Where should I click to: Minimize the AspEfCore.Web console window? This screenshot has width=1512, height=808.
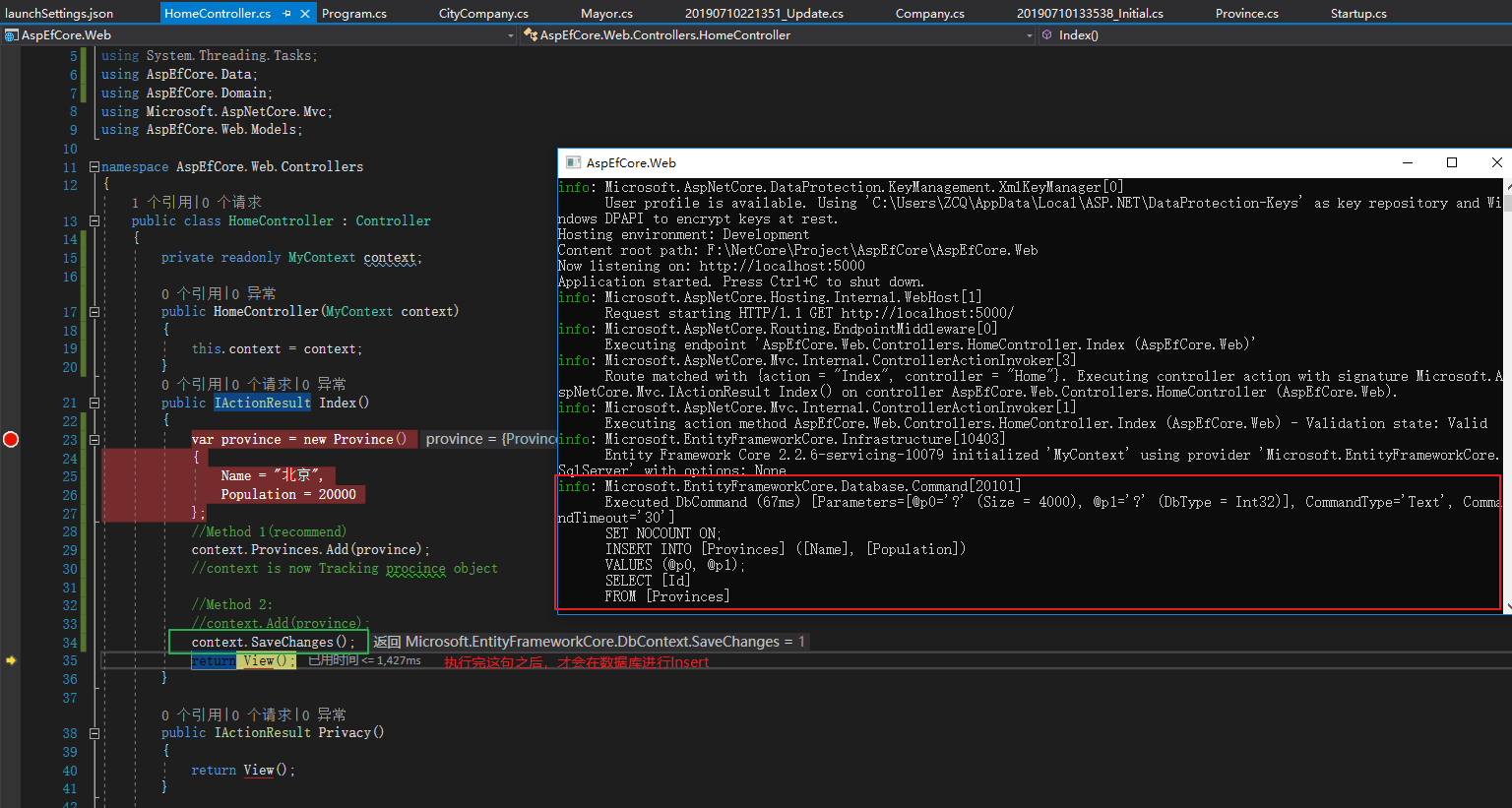pyautogui.click(x=1408, y=162)
